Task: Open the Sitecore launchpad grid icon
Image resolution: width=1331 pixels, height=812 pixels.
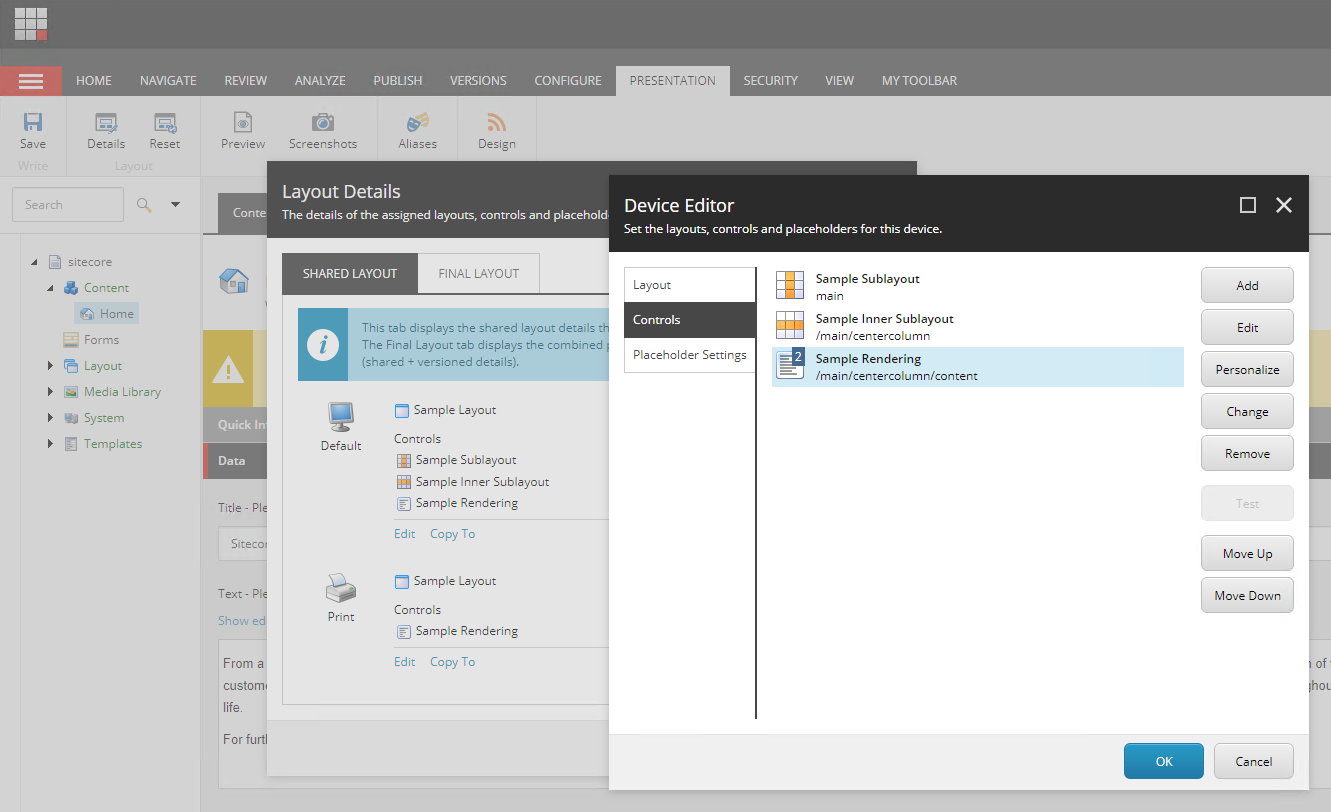Action: pyautogui.click(x=31, y=23)
